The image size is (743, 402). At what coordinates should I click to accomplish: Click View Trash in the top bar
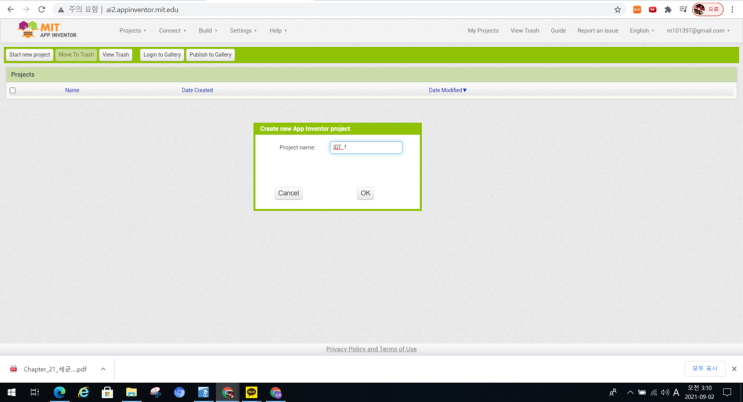point(525,30)
